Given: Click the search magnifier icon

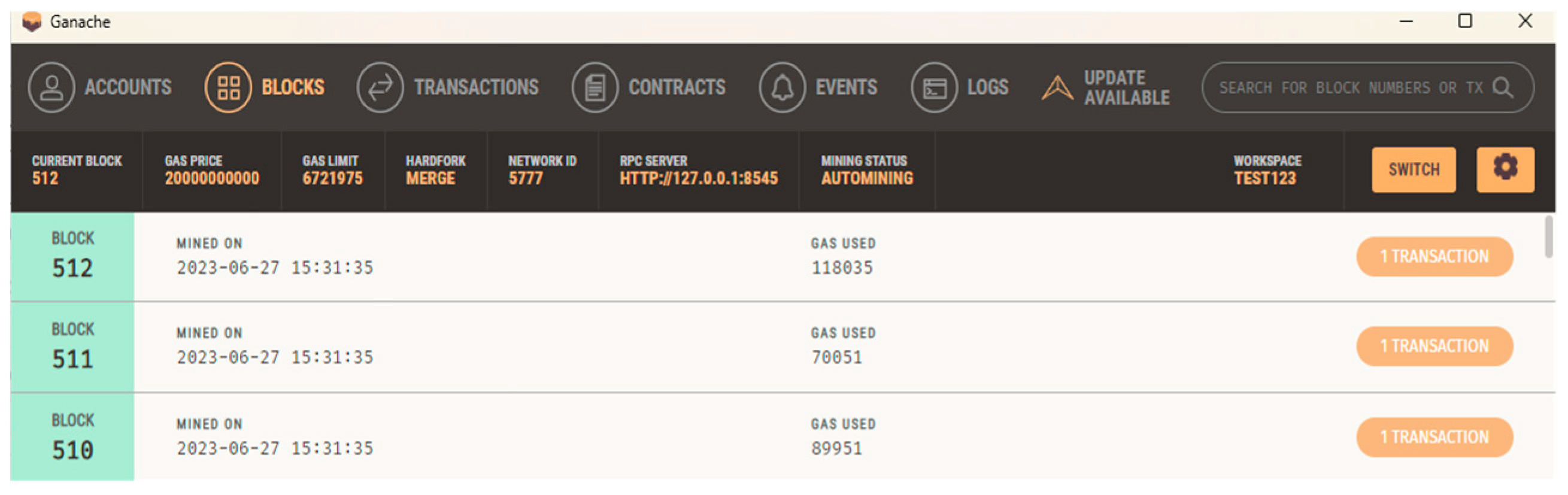Looking at the screenshot, I should (x=1503, y=87).
